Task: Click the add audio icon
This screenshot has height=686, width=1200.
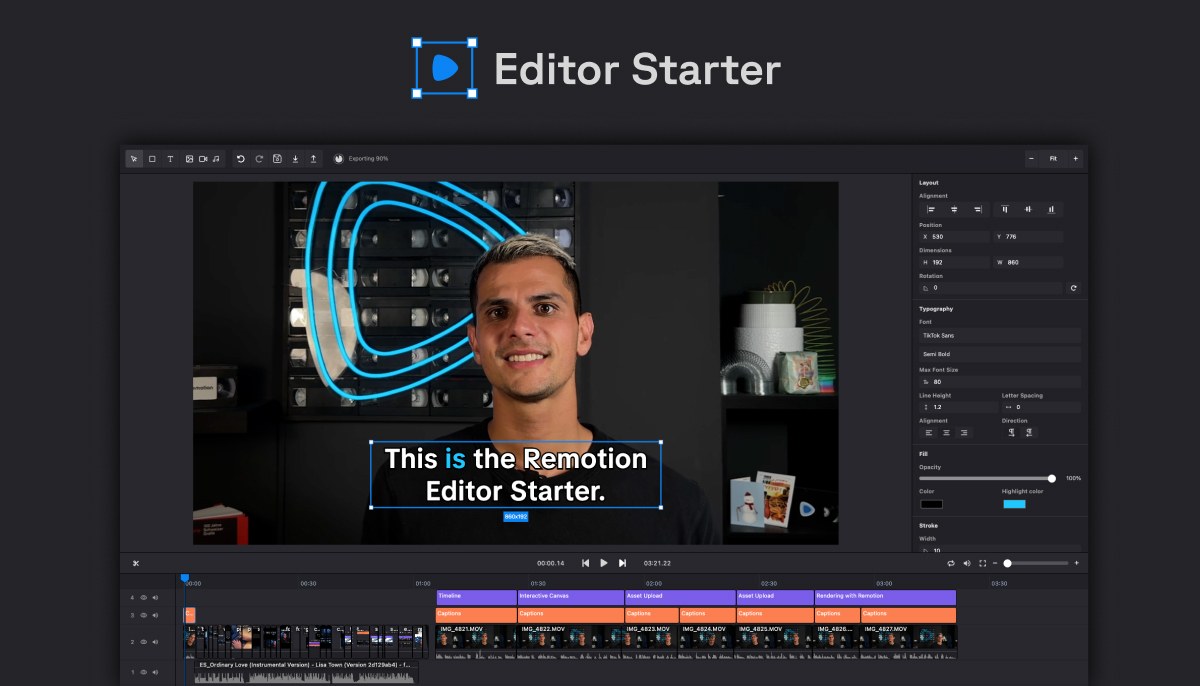Action: pyautogui.click(x=214, y=158)
